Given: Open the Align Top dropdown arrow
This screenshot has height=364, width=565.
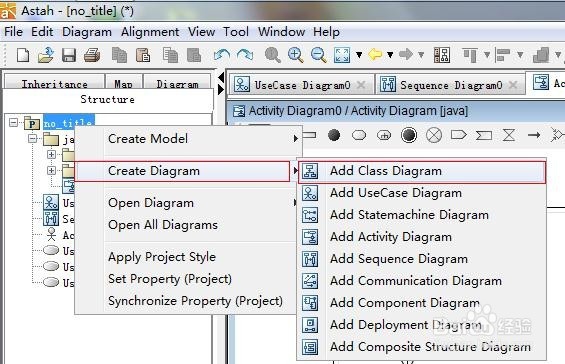Looking at the screenshot, I should [487, 55].
